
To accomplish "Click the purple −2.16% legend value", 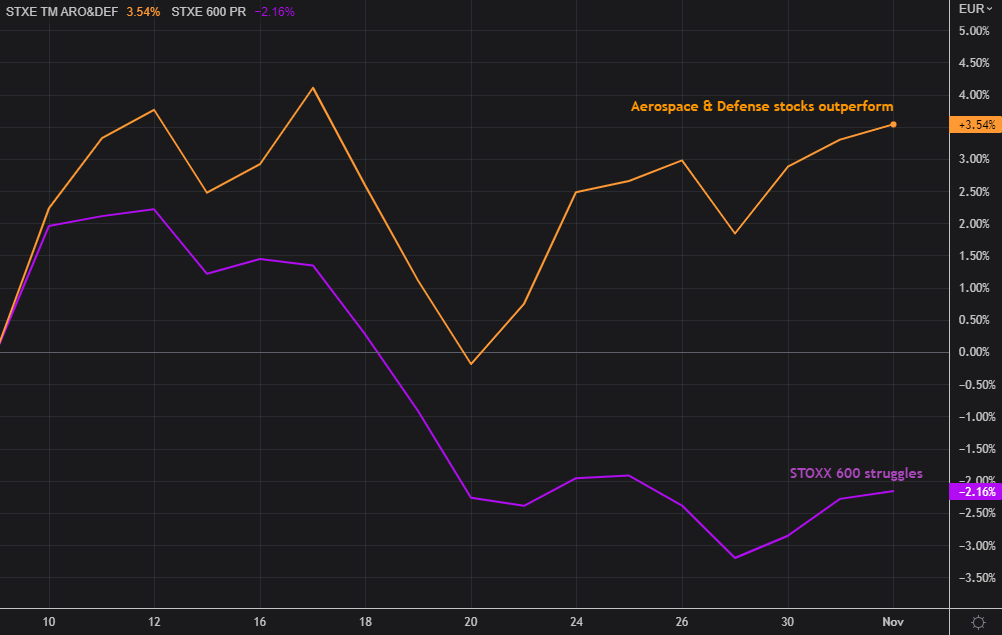I will 275,11.
